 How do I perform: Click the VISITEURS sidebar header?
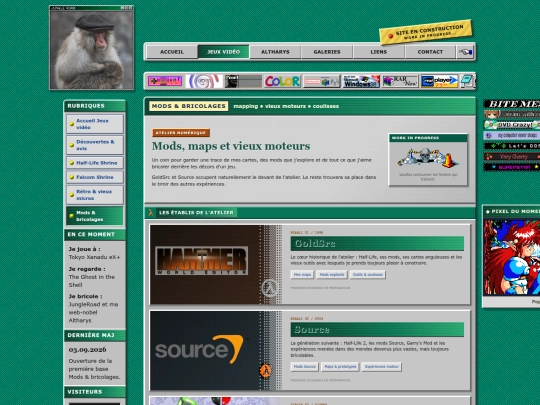(95, 392)
